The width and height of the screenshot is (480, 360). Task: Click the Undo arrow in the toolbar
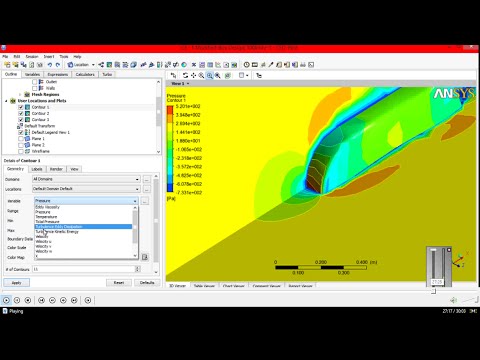50,65
